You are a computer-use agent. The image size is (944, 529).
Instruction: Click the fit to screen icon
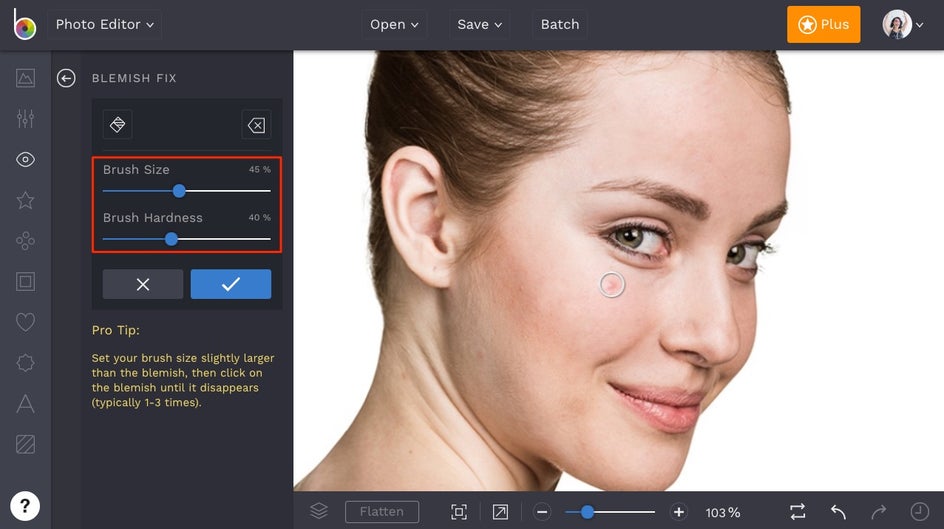coord(459,512)
